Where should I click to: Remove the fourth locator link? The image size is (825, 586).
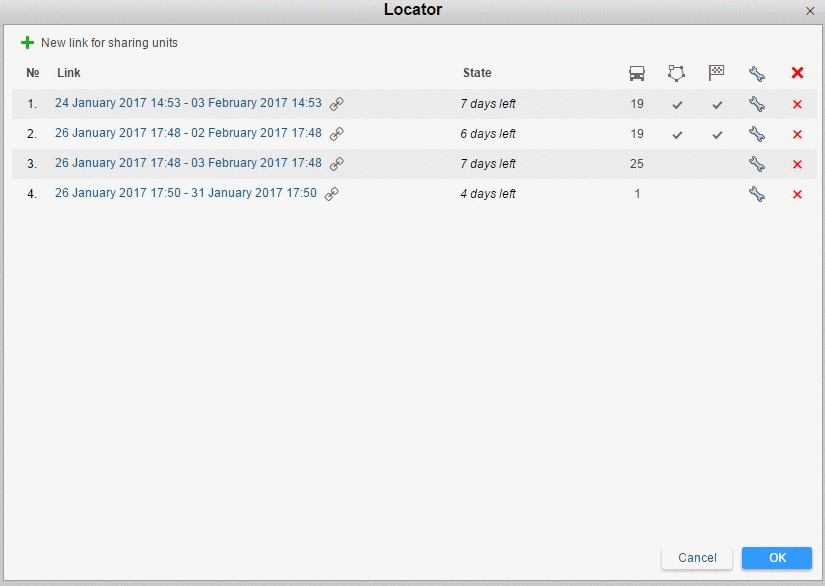click(x=797, y=193)
